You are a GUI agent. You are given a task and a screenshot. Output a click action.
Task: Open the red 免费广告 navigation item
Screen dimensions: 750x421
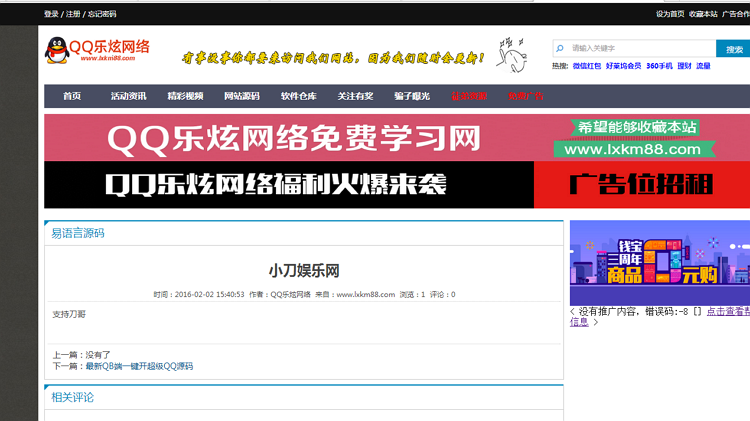pos(525,96)
